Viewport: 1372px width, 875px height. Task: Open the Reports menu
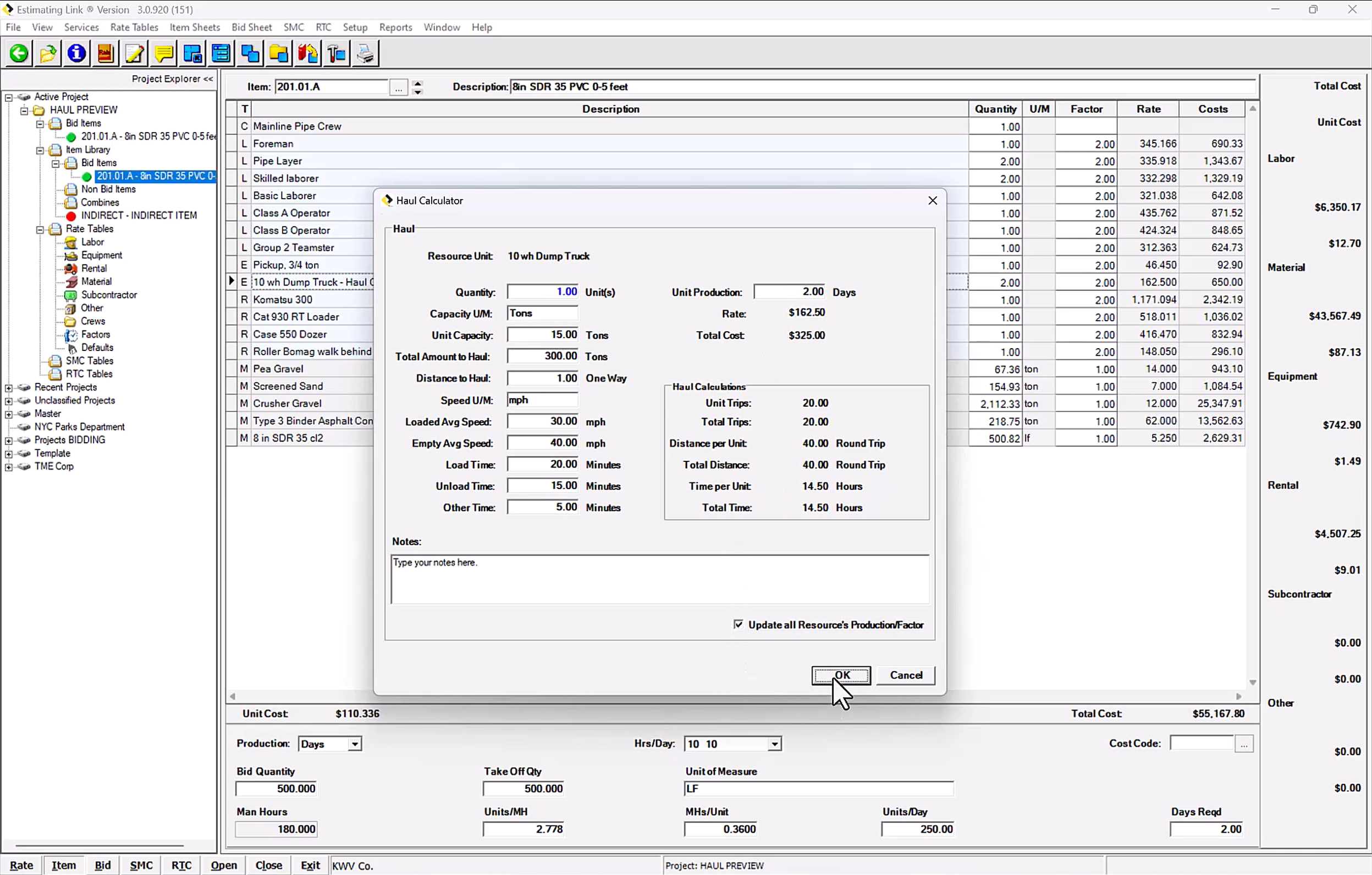[x=396, y=27]
